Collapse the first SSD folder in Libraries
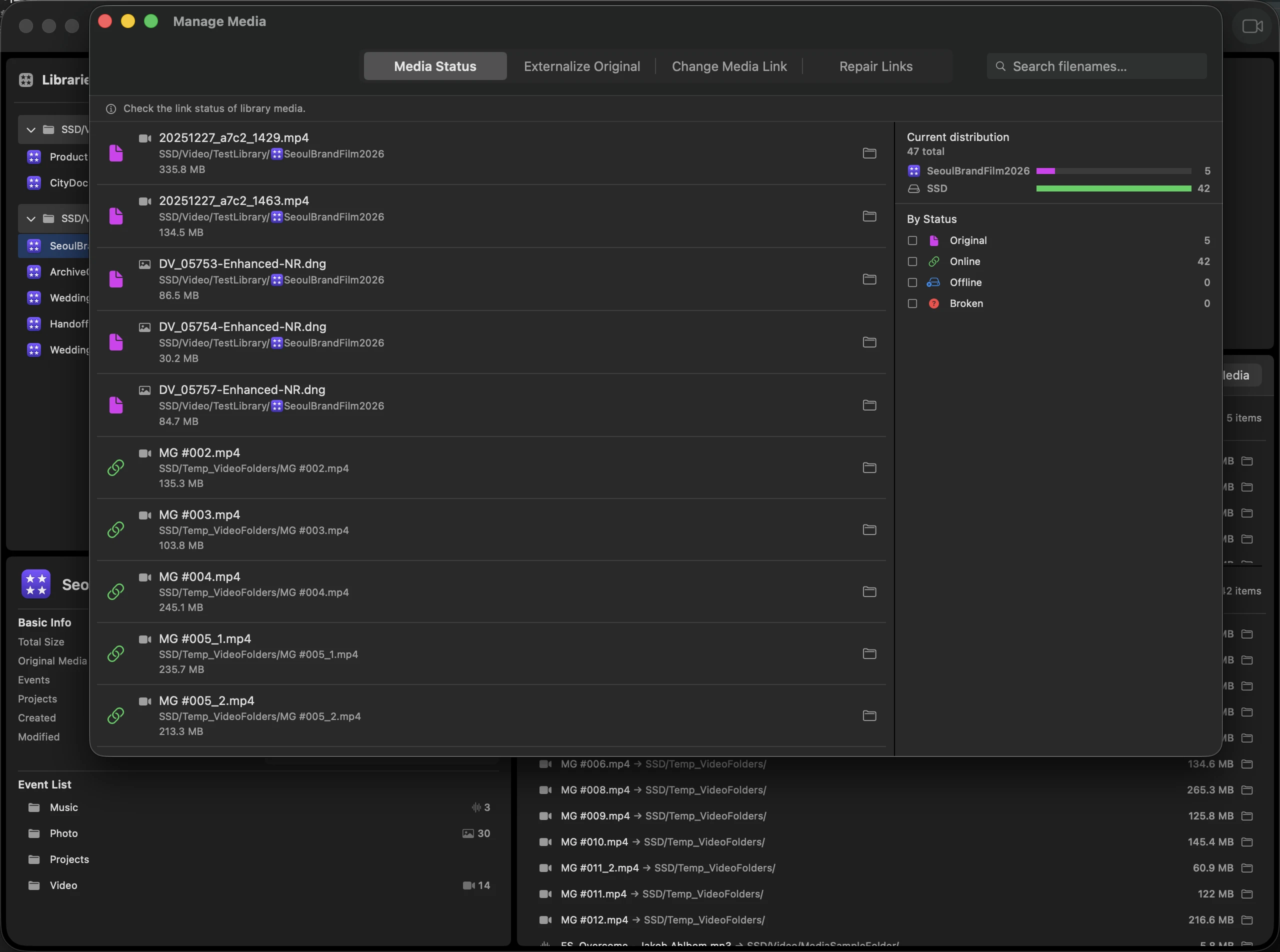The width and height of the screenshot is (1280, 952). point(31,130)
